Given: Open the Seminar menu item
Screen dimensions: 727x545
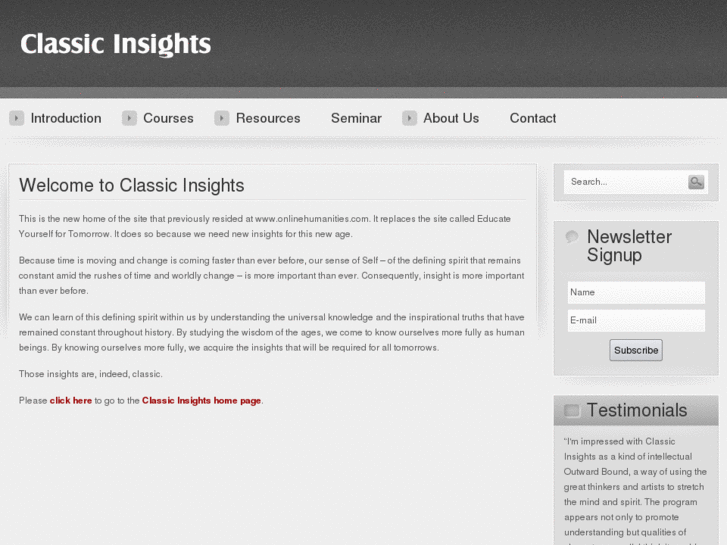Looking at the screenshot, I should (x=356, y=118).
